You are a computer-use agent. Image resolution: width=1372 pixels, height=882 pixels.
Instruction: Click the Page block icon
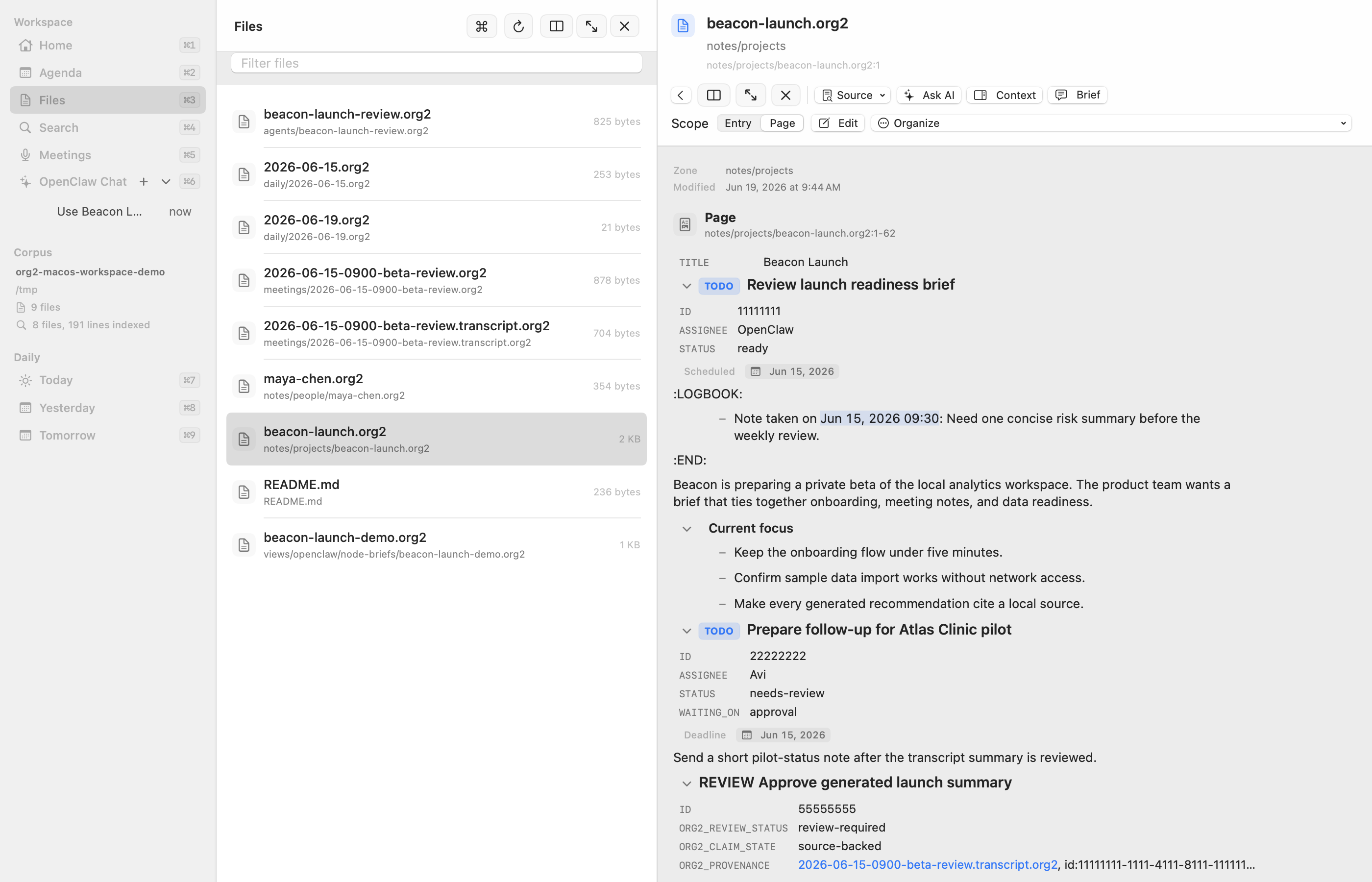coord(685,224)
